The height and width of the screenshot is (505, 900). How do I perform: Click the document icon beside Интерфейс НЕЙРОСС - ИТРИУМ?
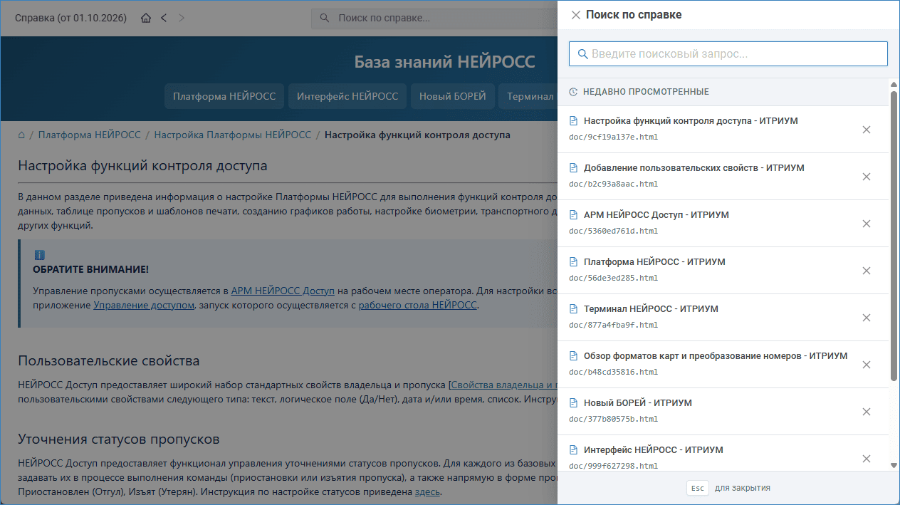click(573, 450)
